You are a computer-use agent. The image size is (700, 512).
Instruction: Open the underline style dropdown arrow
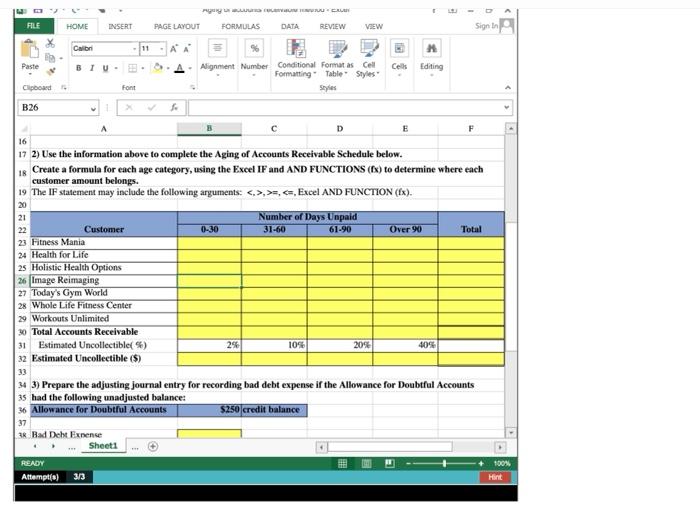pos(116,68)
